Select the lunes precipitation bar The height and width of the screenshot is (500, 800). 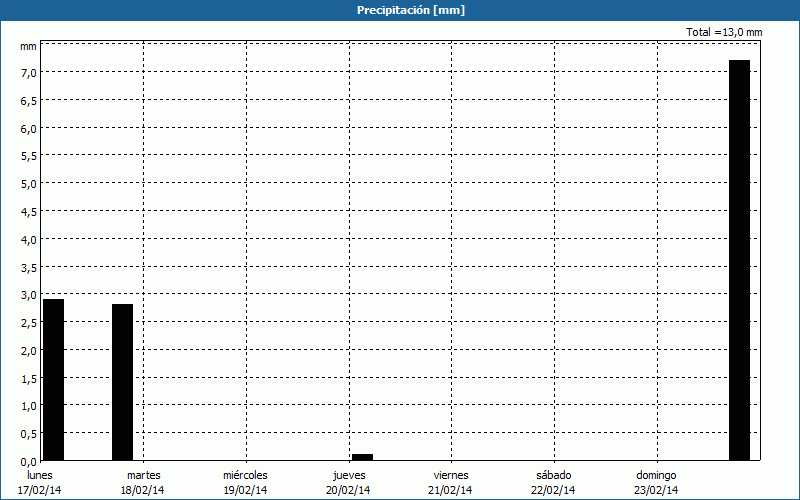53,380
